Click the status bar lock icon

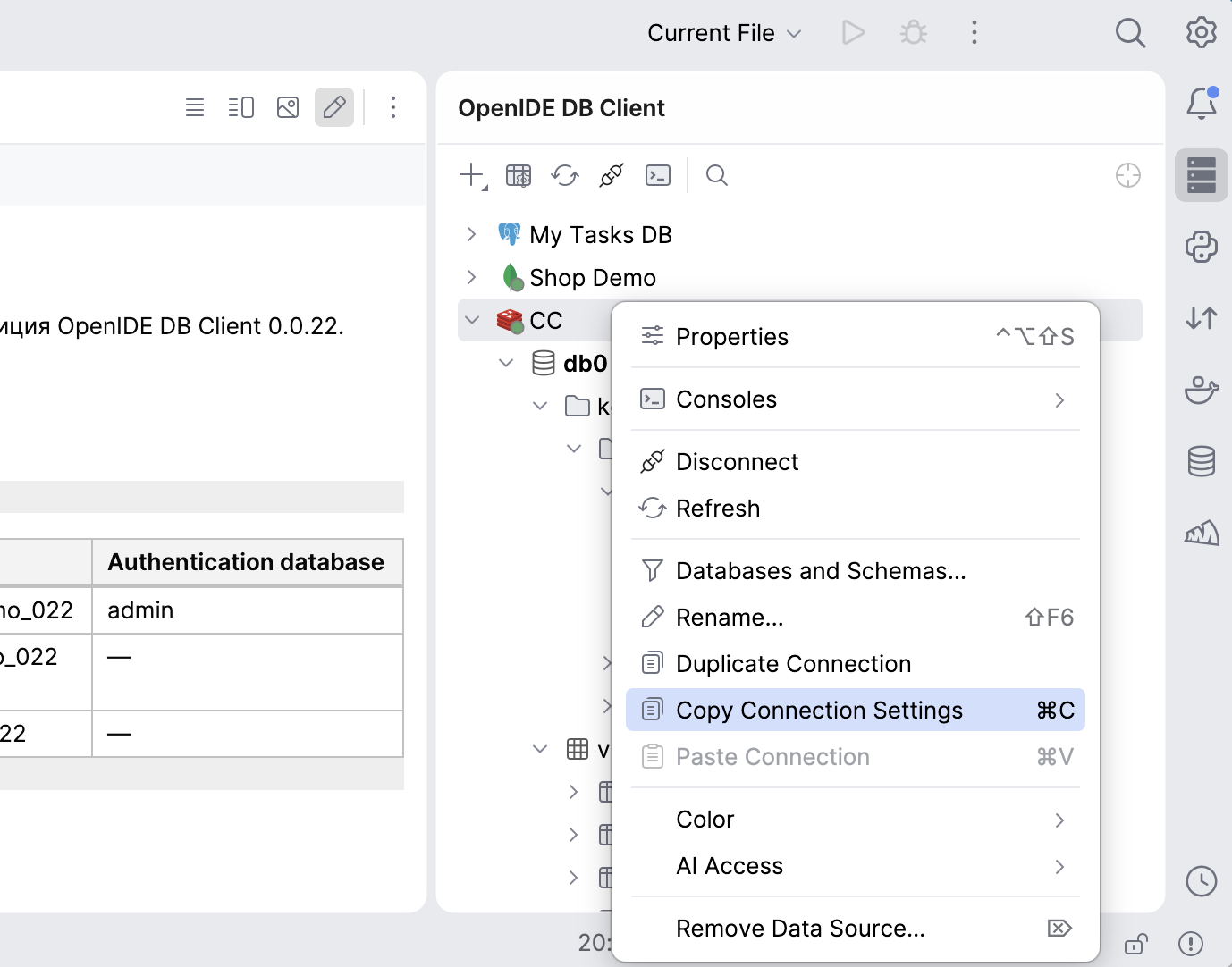point(1135,944)
